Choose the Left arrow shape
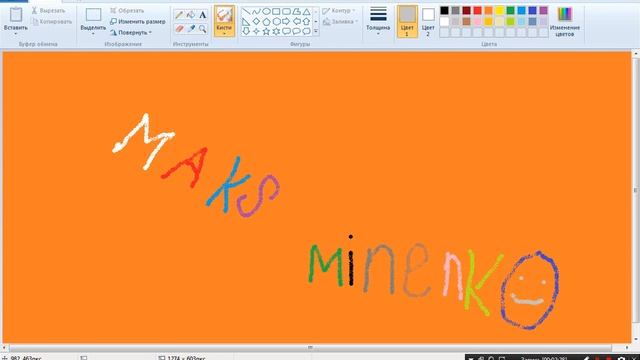Image resolution: width=640 pixels, height=360 pixels. click(x=296, y=21)
